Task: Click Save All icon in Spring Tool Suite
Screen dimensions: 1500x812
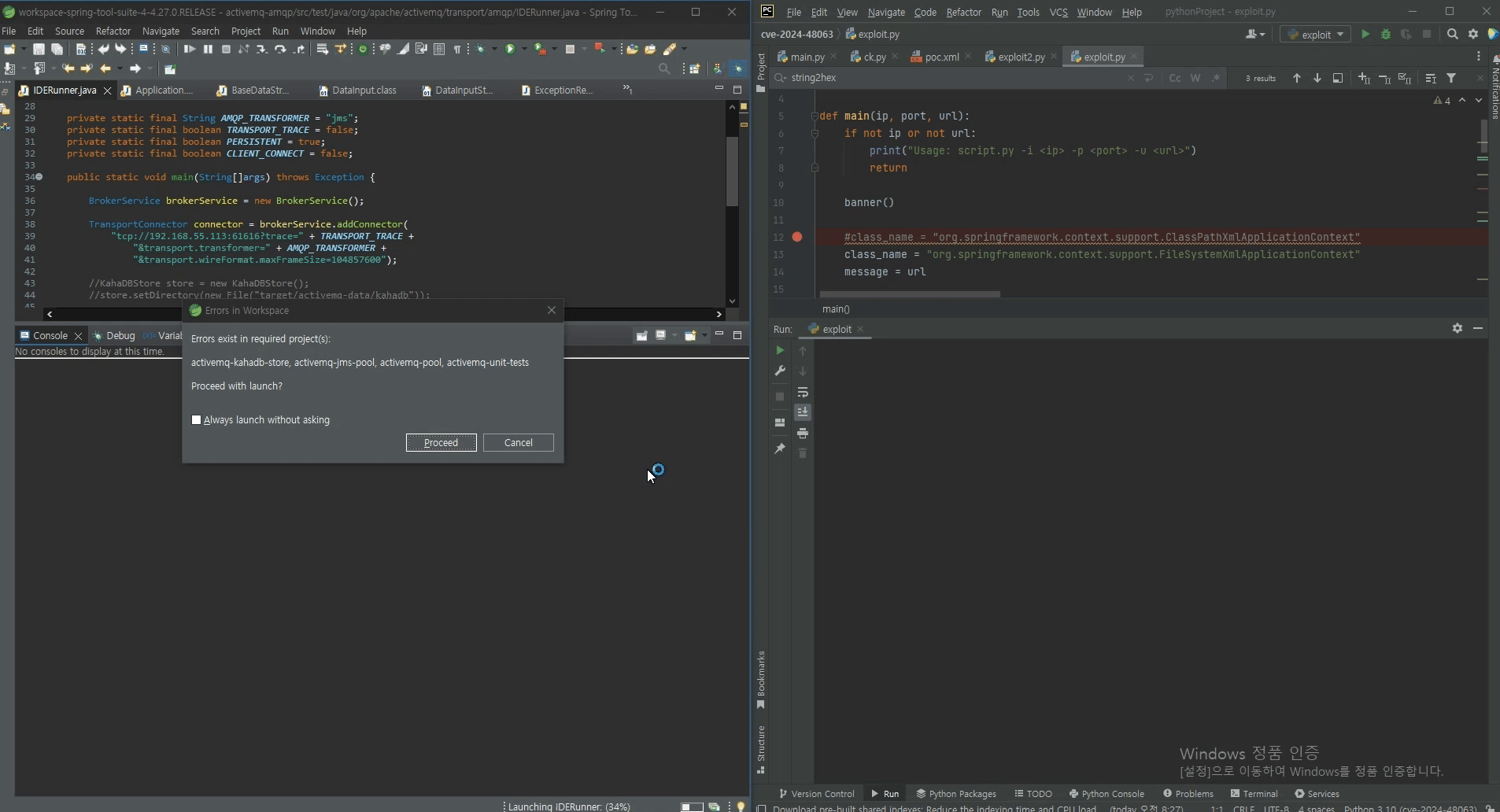Action: [x=57, y=49]
